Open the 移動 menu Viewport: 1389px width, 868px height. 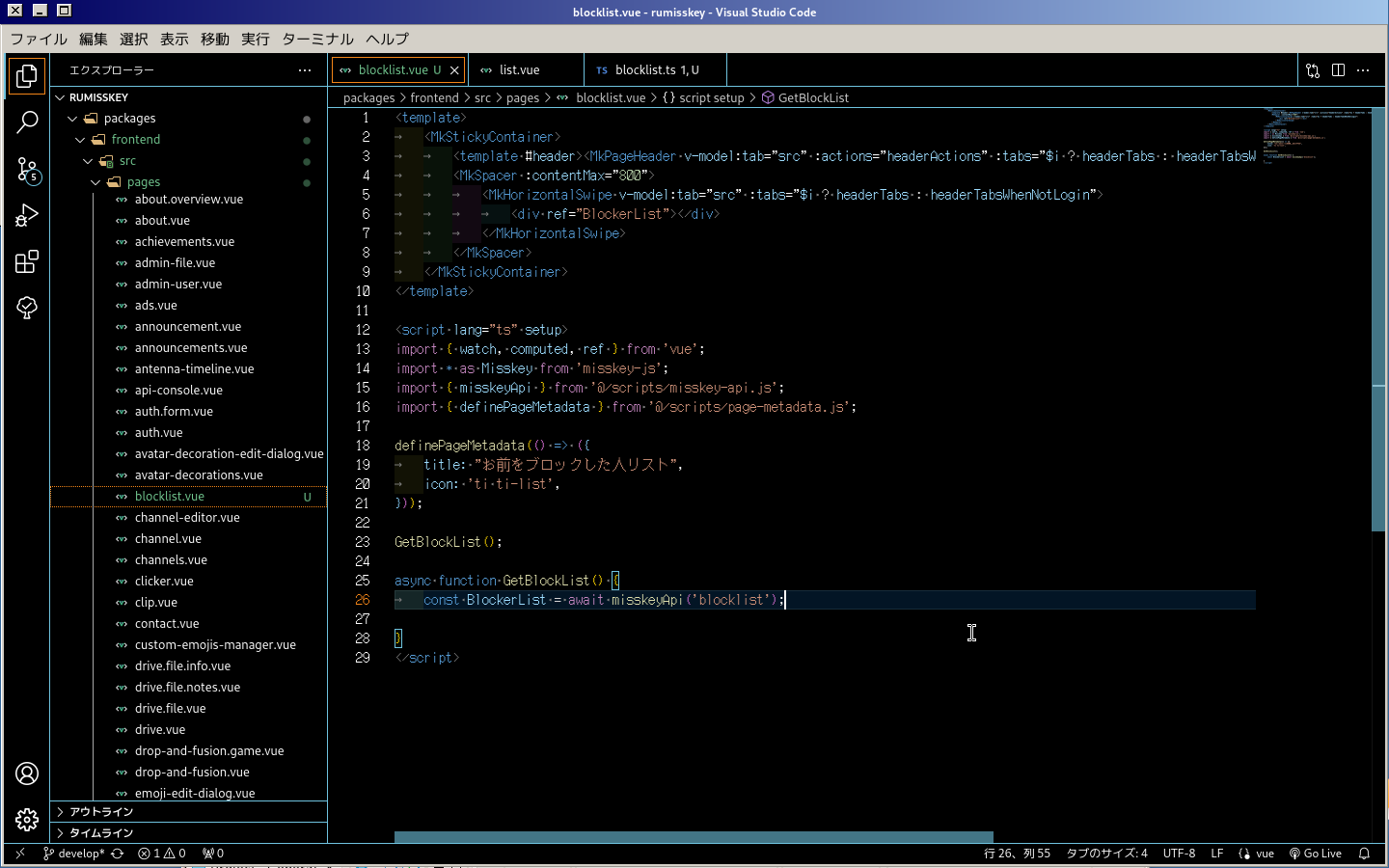tap(215, 39)
